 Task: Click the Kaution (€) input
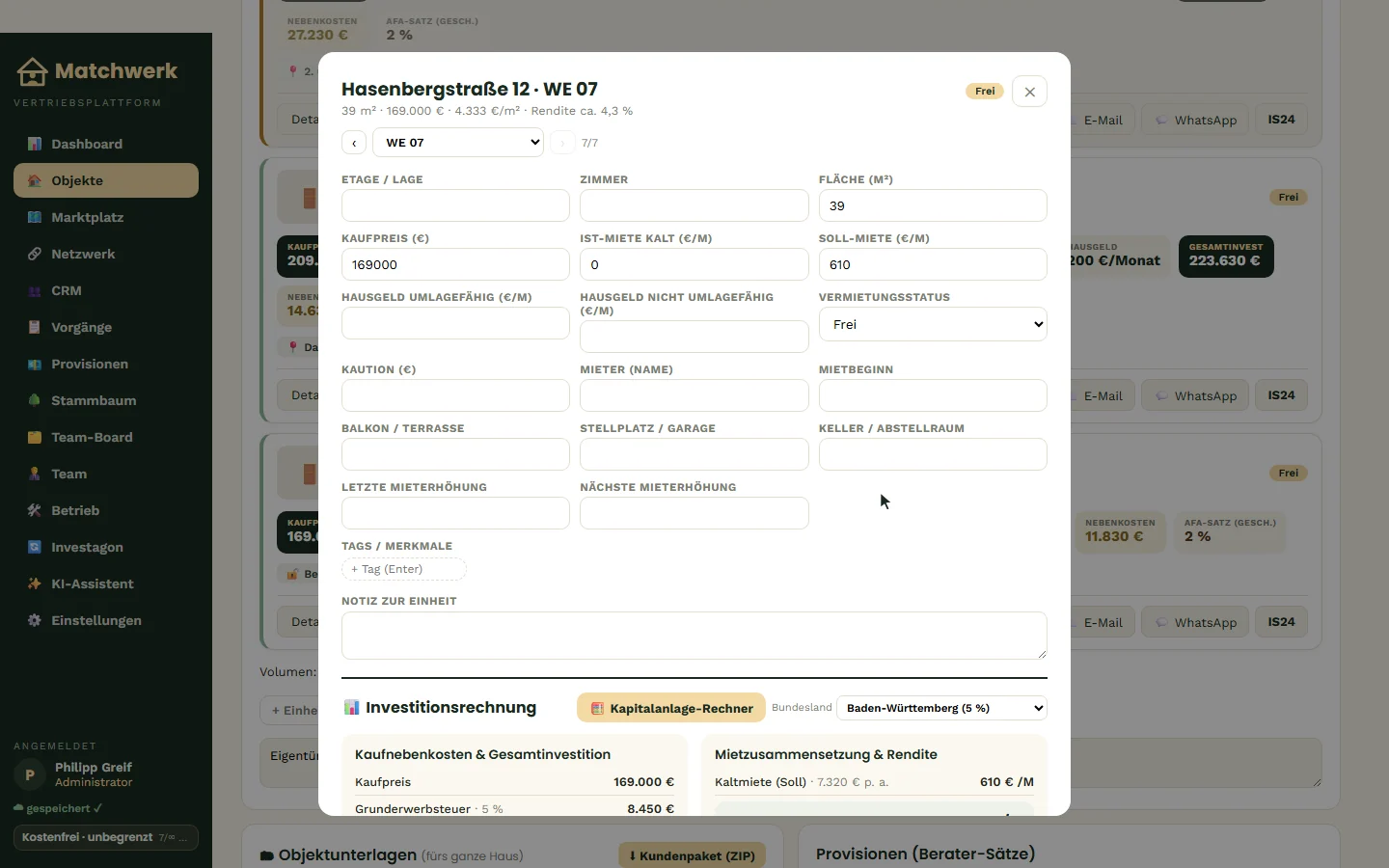tap(455, 395)
